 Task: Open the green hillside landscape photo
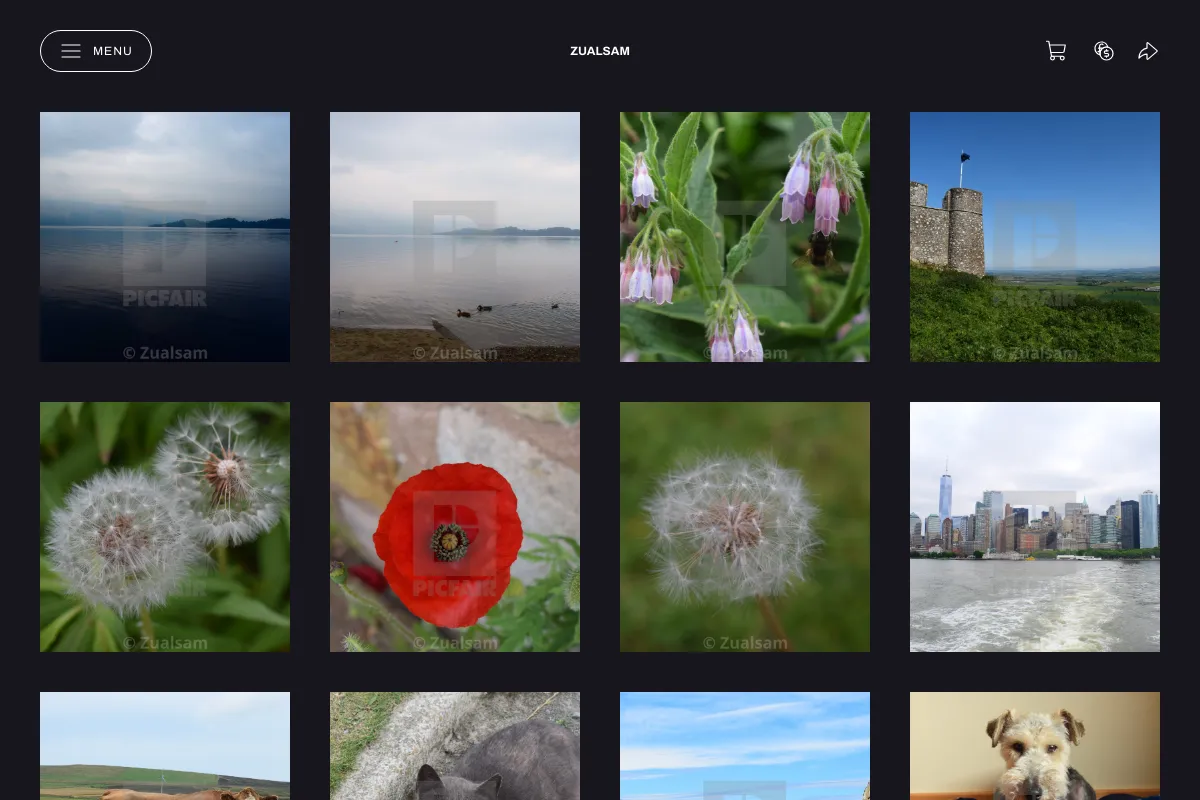165,746
